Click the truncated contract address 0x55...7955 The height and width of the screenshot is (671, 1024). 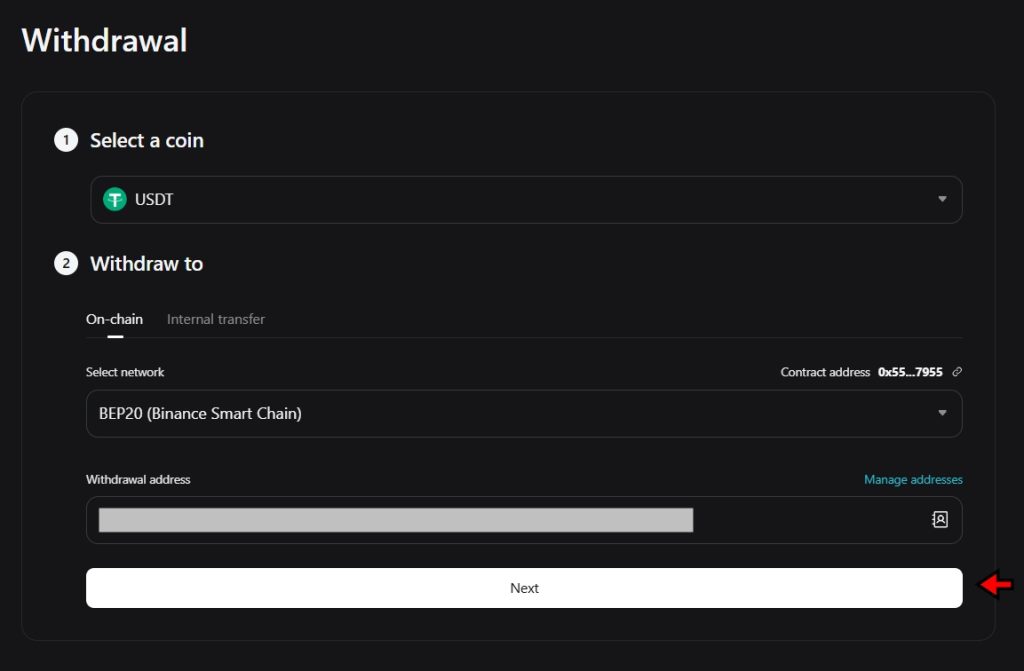(x=911, y=371)
